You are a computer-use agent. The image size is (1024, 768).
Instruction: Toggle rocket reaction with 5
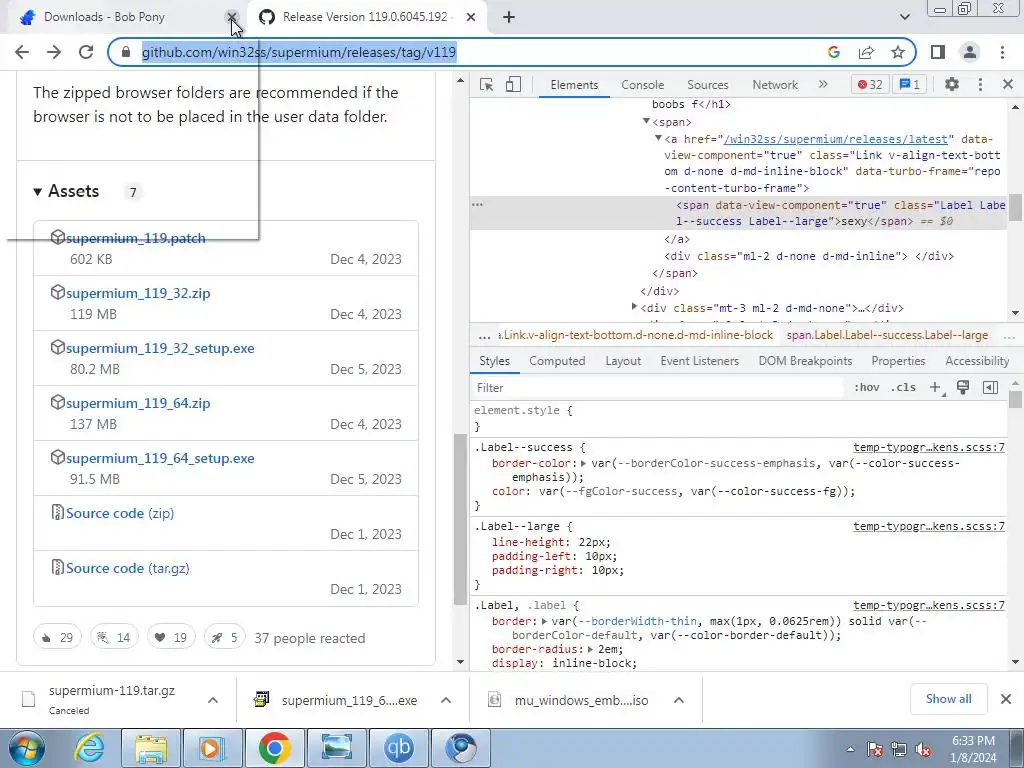pos(225,637)
